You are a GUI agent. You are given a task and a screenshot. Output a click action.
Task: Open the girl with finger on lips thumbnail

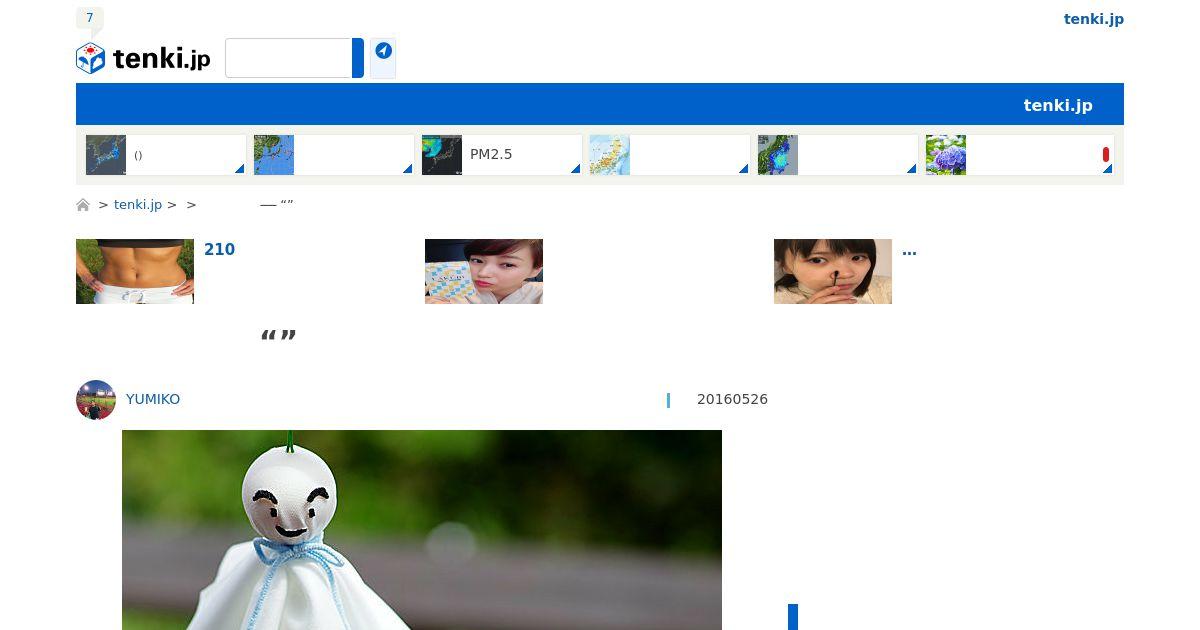(833, 271)
